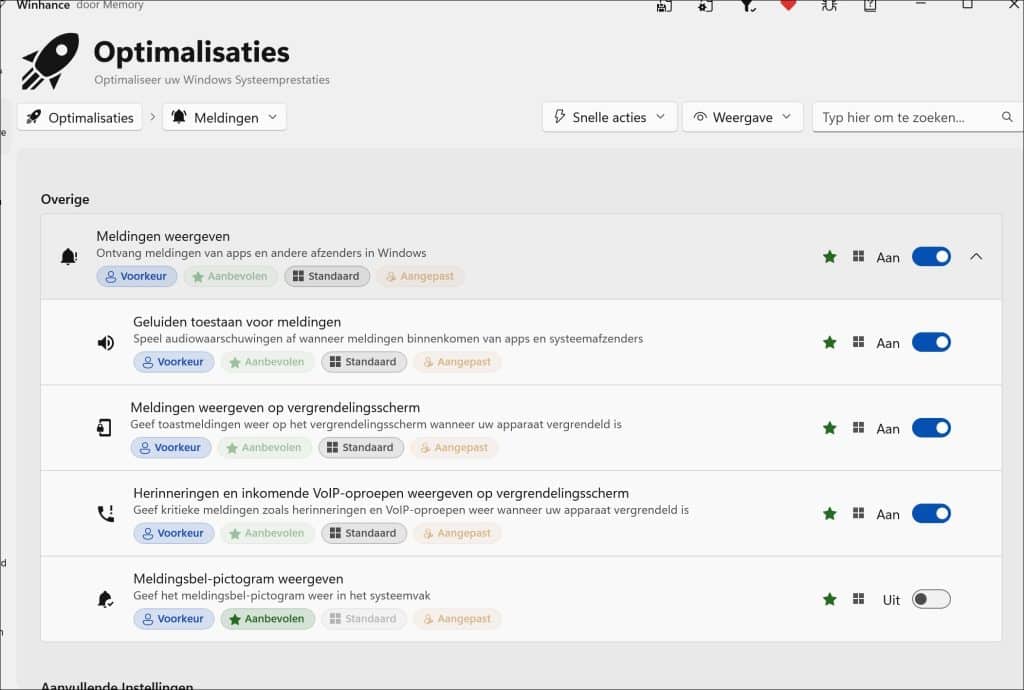Select Voorkeur badge under Geluiden toestaan
Image resolution: width=1024 pixels, height=690 pixels.
pyautogui.click(x=174, y=362)
